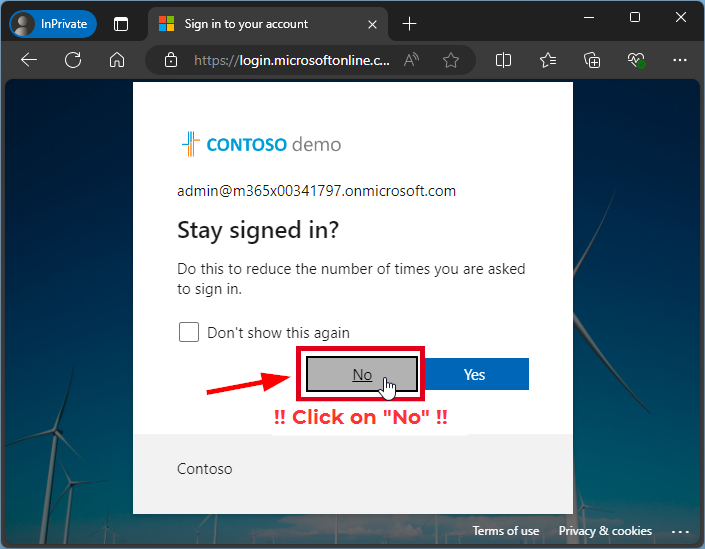Open the Settings and more menu
705x549 pixels.
pyautogui.click(x=680, y=60)
